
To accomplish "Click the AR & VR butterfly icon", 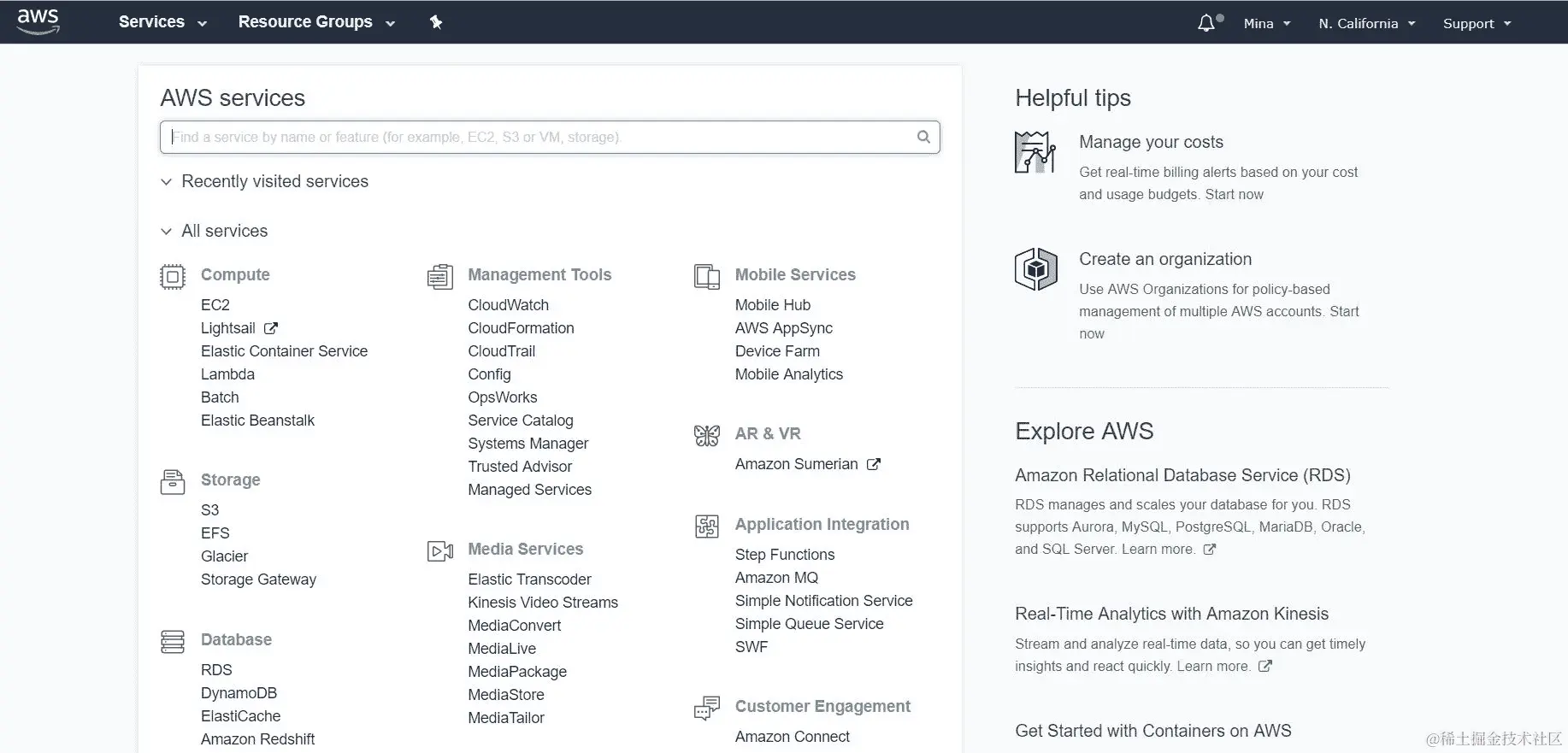I will (707, 435).
